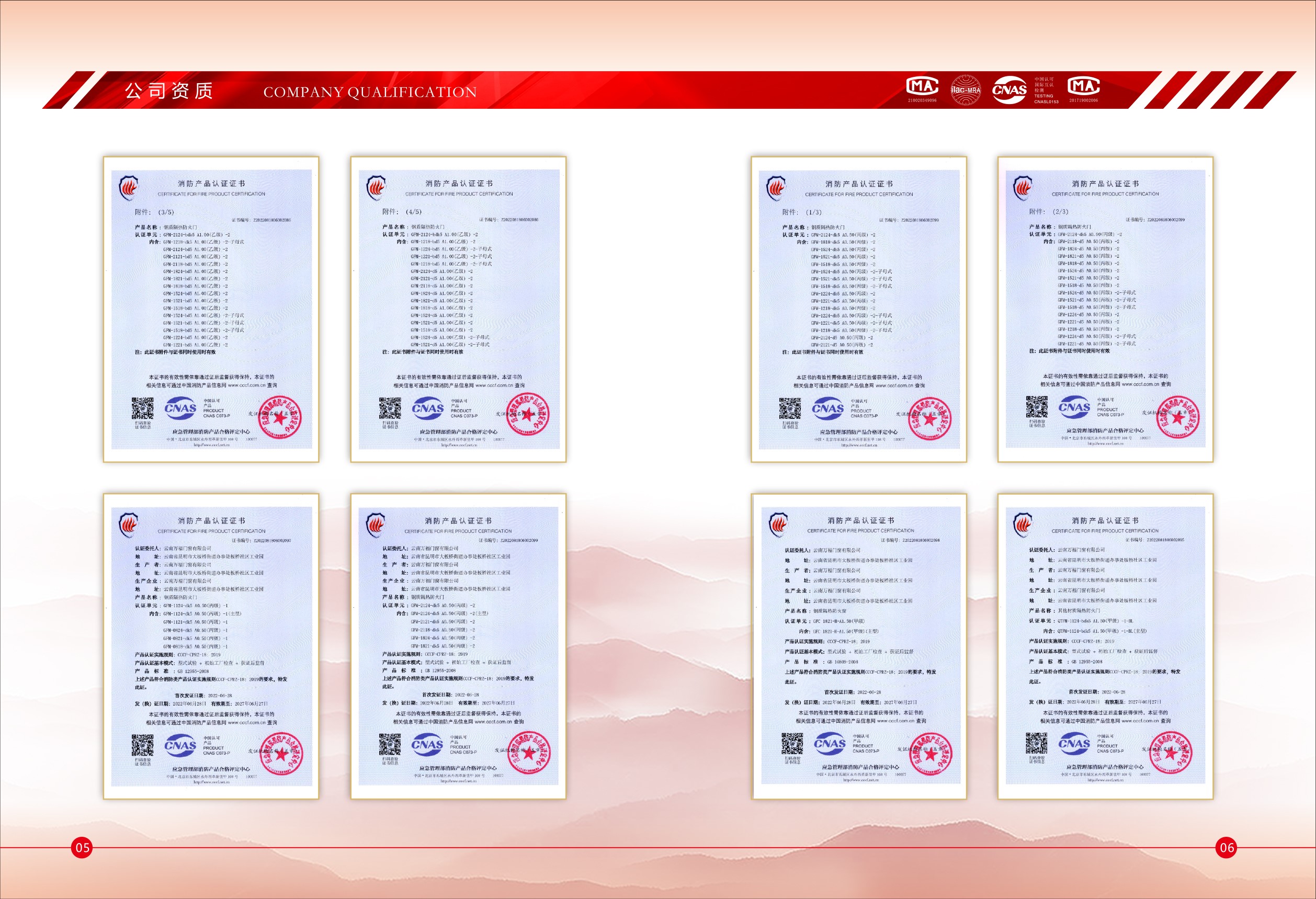The height and width of the screenshot is (899, 1316).
Task: Click the CNAS logo in the red header
Action: coord(1009,89)
